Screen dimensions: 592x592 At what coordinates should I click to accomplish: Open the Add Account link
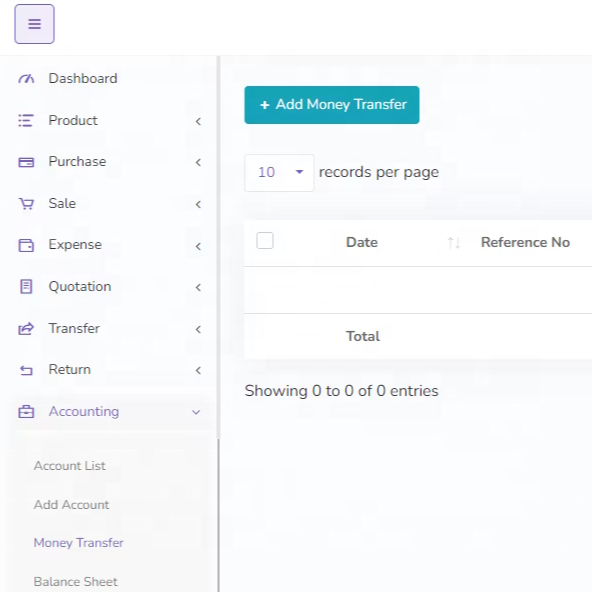click(x=71, y=504)
